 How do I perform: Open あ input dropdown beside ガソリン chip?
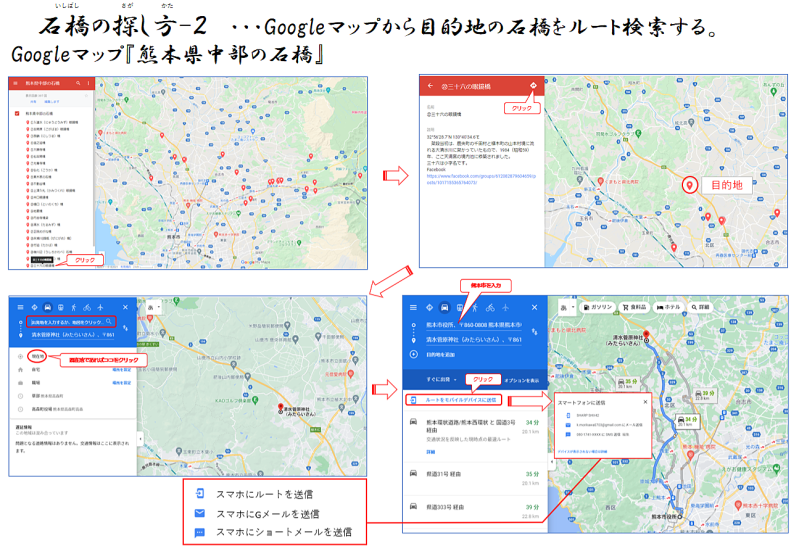click(567, 307)
